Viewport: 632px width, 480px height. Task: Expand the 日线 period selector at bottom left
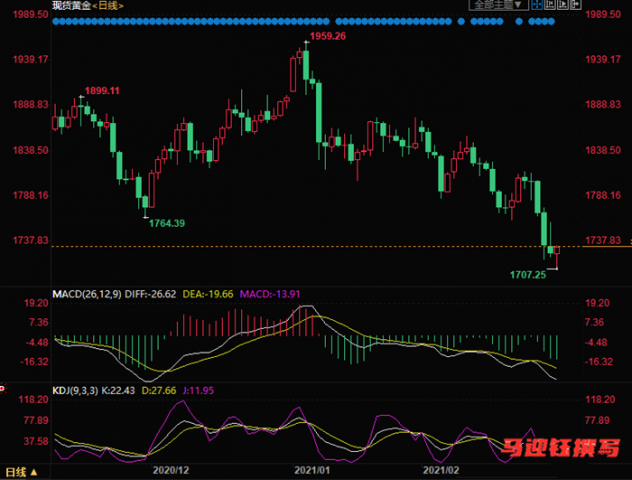coord(21,472)
